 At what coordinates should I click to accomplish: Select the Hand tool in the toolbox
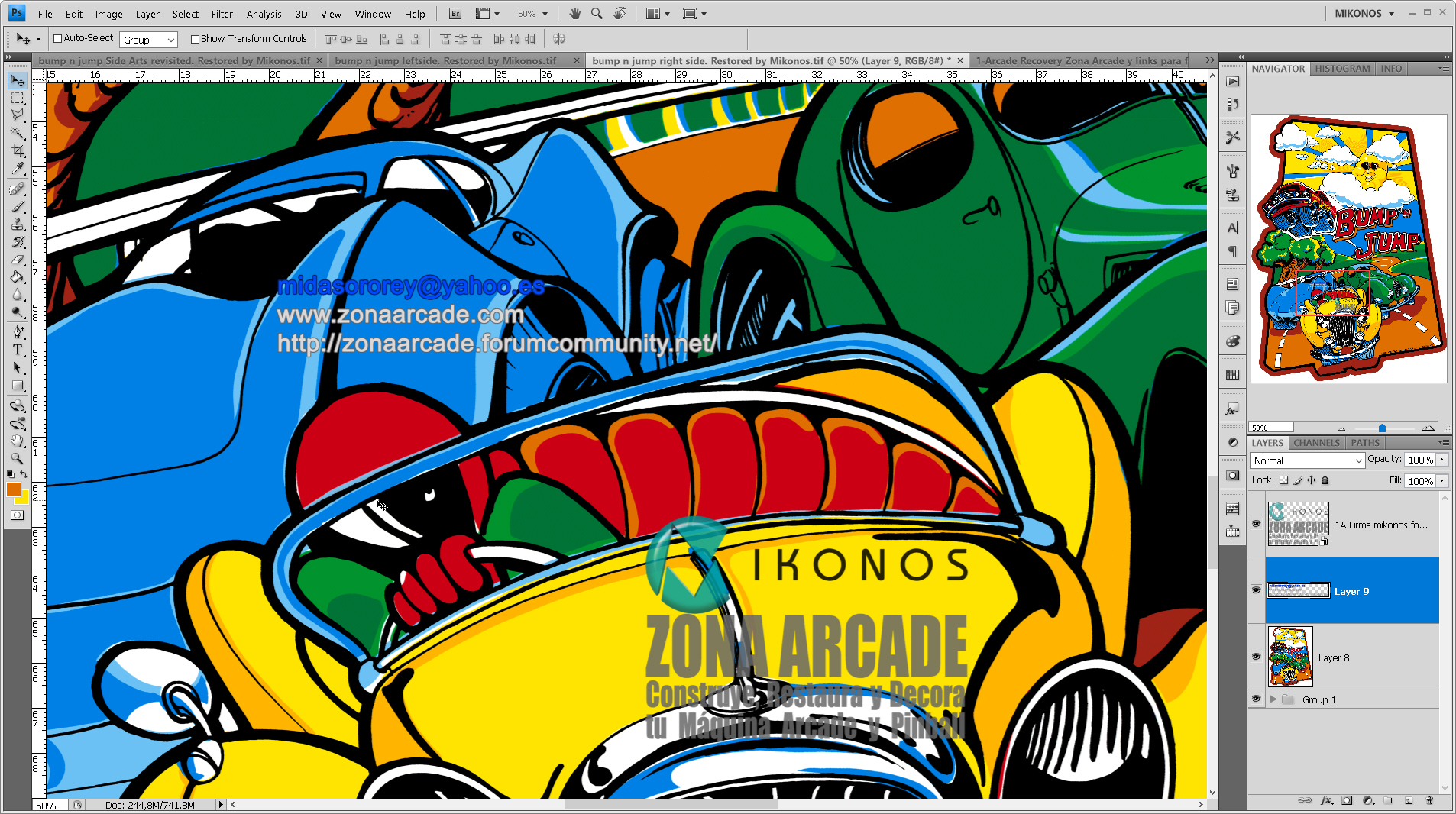tap(18, 441)
